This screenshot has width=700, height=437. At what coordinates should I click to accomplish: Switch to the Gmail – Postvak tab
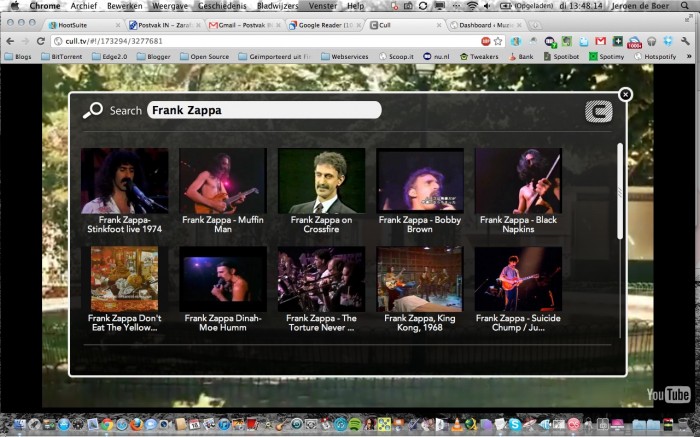[245, 25]
